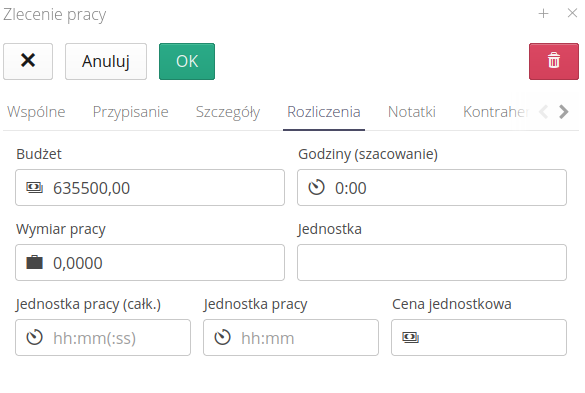The width and height of the screenshot is (585, 393).
Task: Confirm with the green OK button
Action: 187,62
